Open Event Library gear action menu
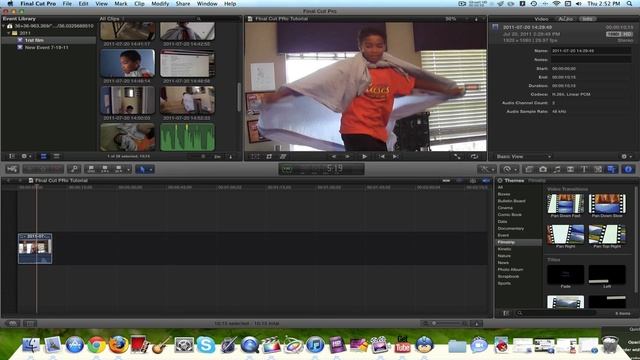 click(26, 156)
